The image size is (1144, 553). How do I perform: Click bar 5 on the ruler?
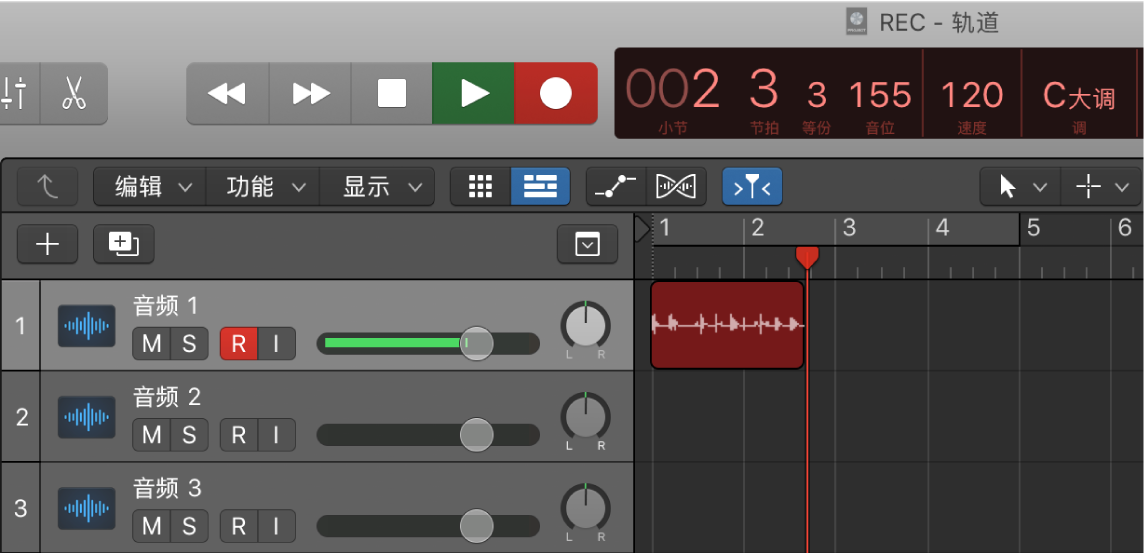(1033, 228)
